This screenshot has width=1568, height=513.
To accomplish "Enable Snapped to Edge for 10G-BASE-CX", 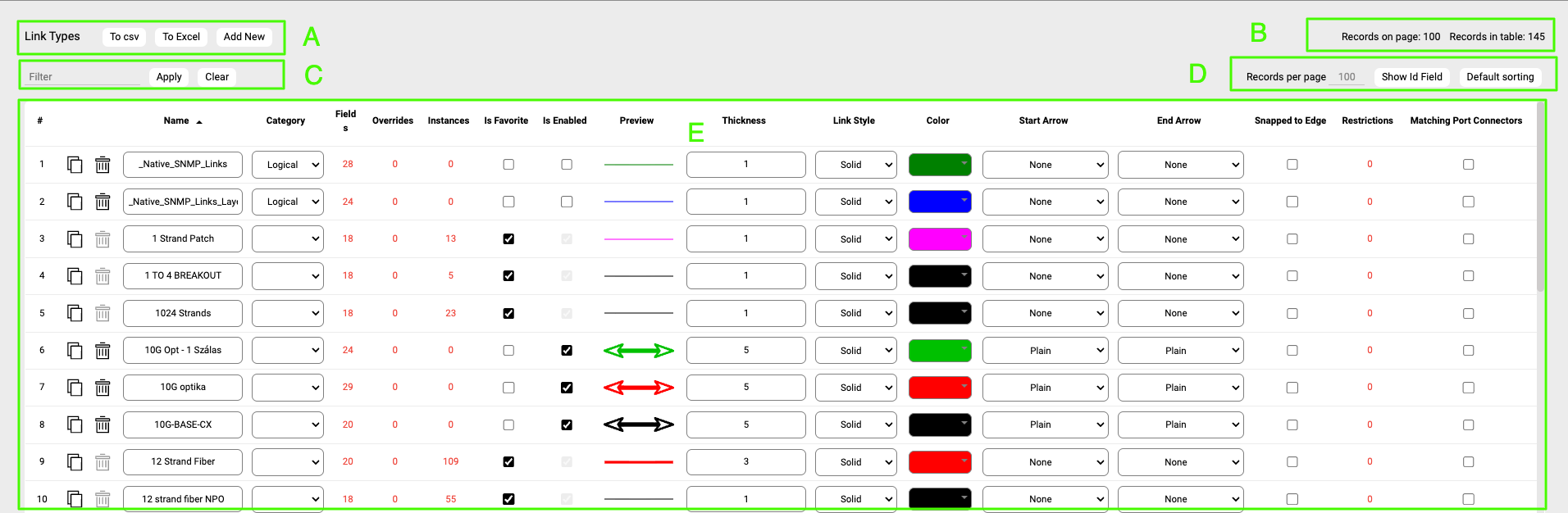I will 1292,424.
